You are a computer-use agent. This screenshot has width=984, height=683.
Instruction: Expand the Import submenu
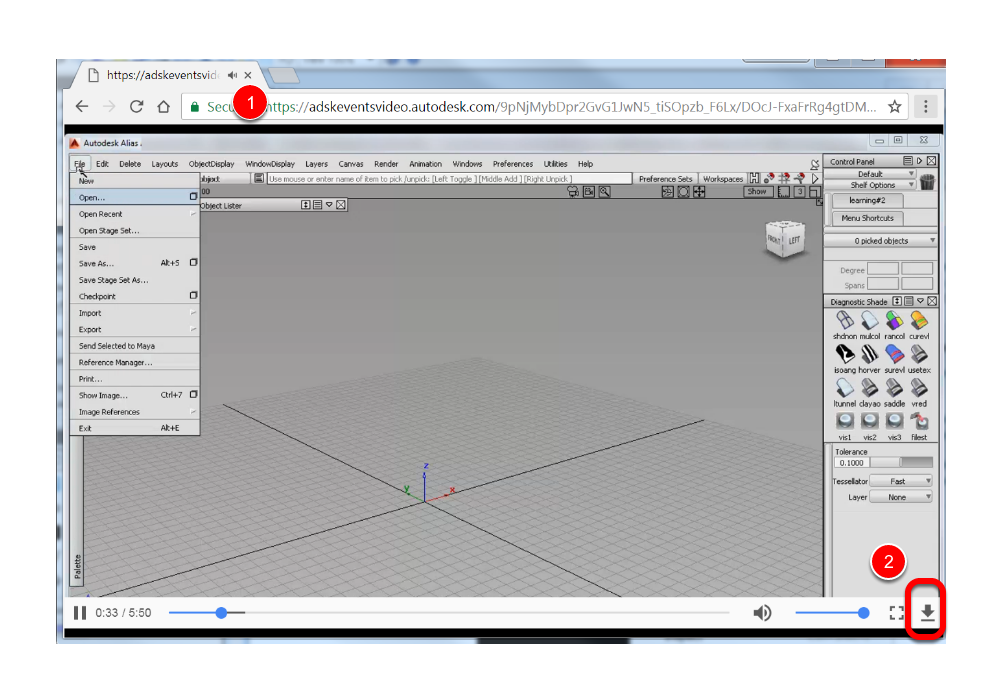point(135,313)
